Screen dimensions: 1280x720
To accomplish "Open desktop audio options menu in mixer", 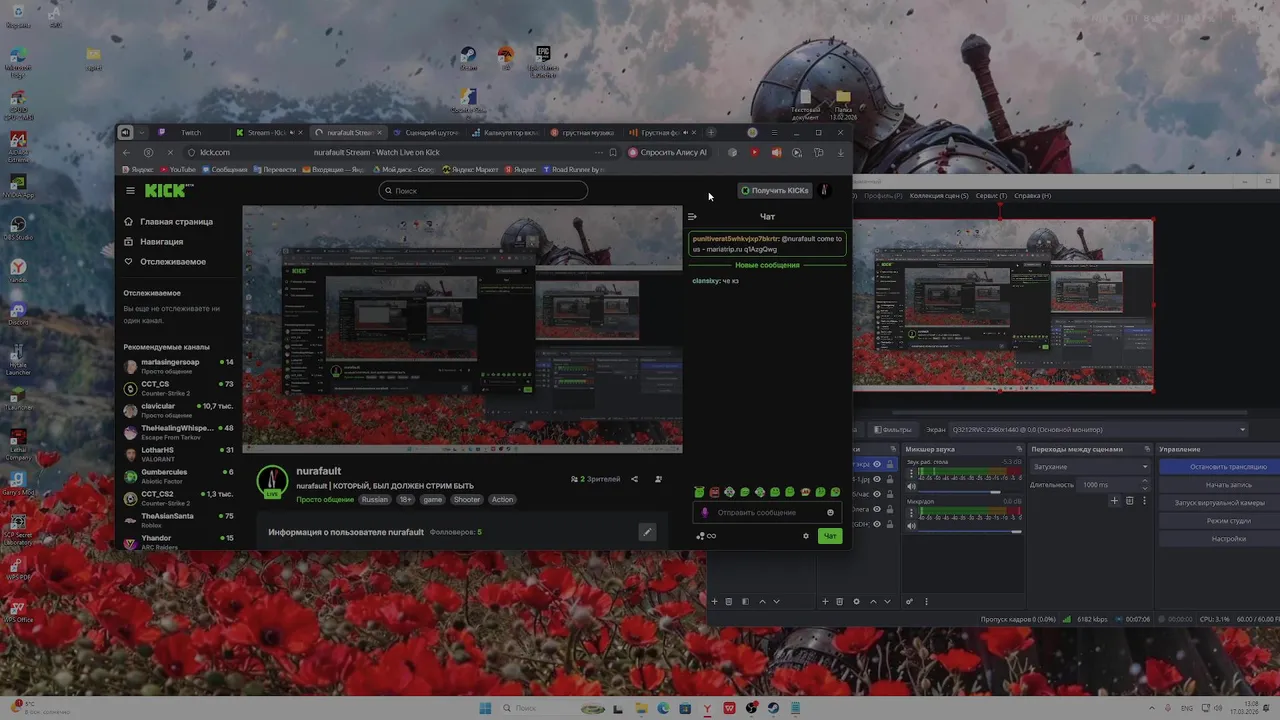I will (x=911, y=473).
